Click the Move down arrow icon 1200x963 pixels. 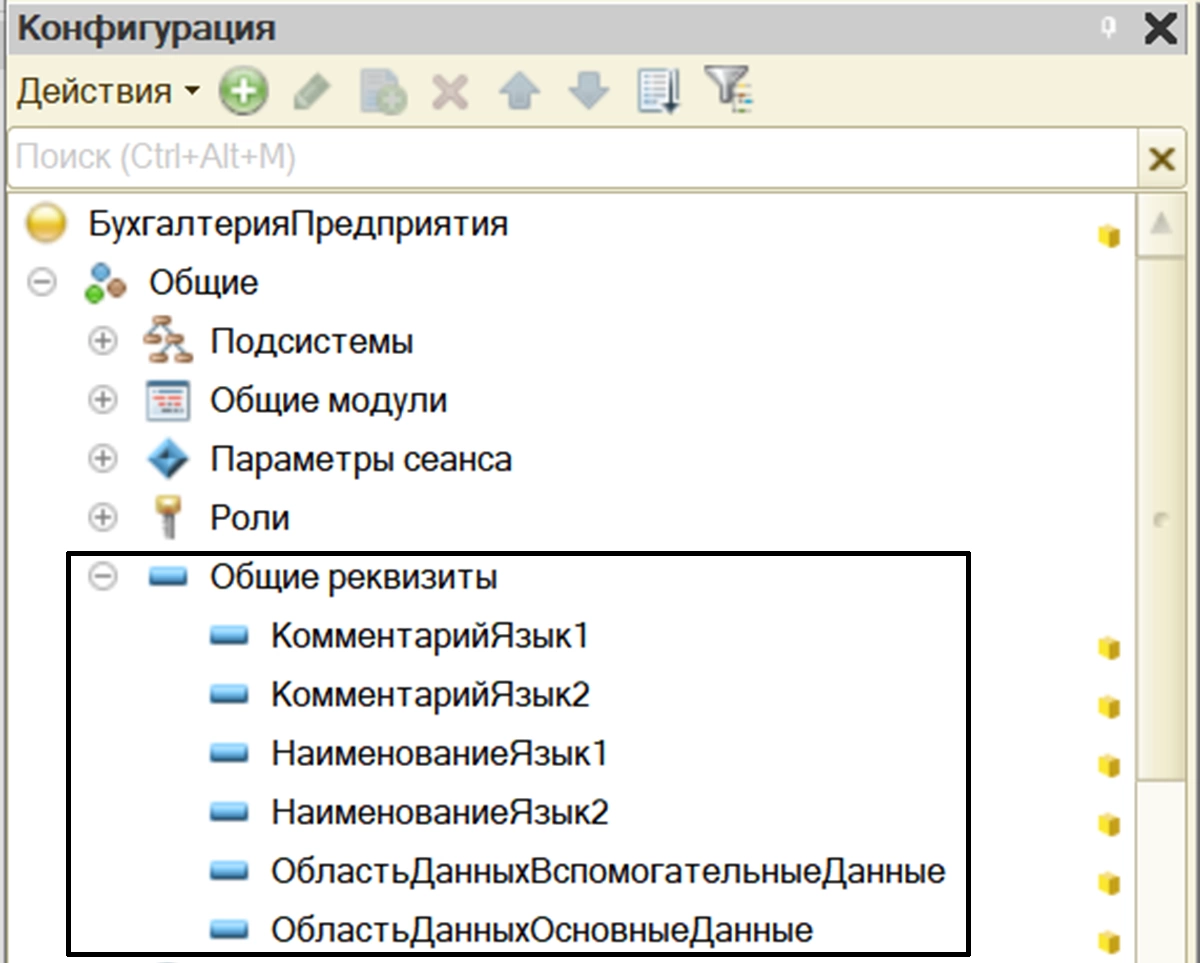[589, 93]
